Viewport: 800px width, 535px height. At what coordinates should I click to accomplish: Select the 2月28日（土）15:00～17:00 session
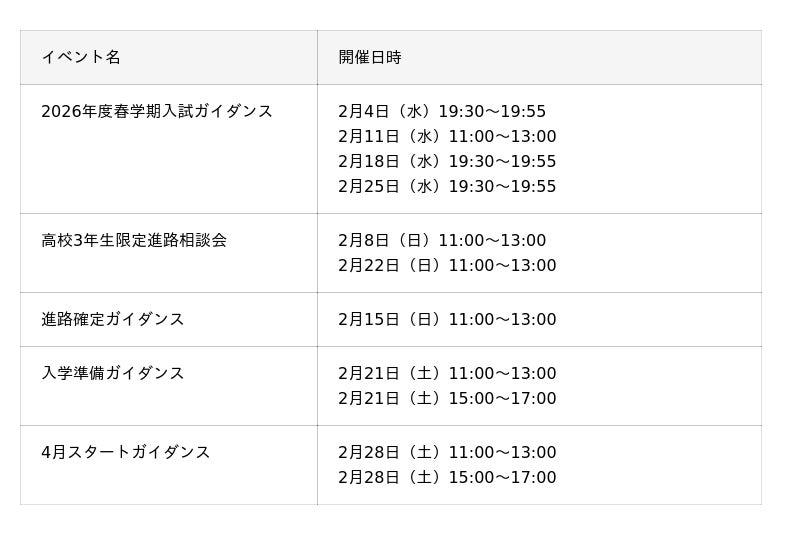pyautogui.click(x=447, y=477)
